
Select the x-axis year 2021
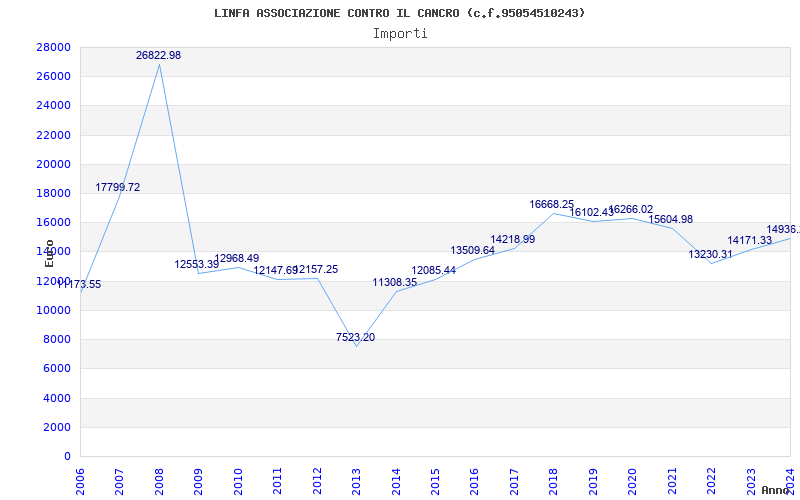(672, 482)
